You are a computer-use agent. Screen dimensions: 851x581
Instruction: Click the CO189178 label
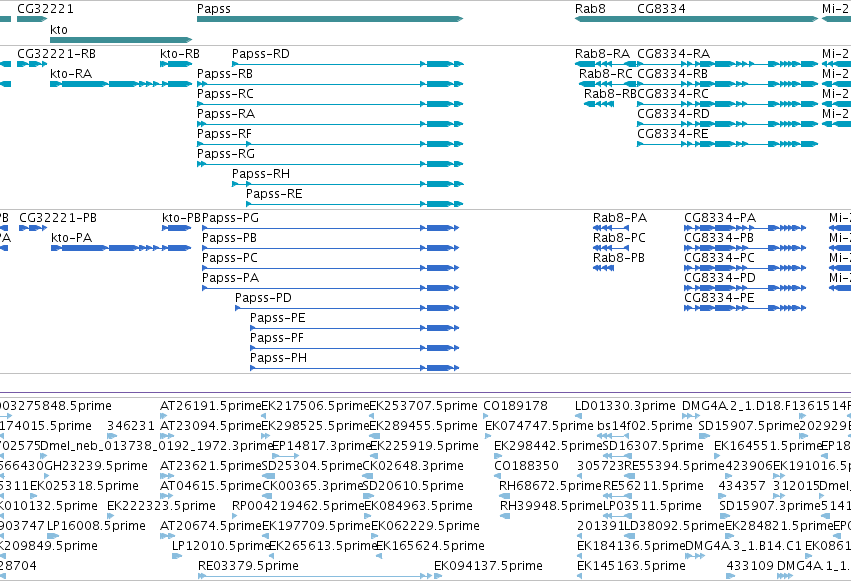tap(515, 406)
